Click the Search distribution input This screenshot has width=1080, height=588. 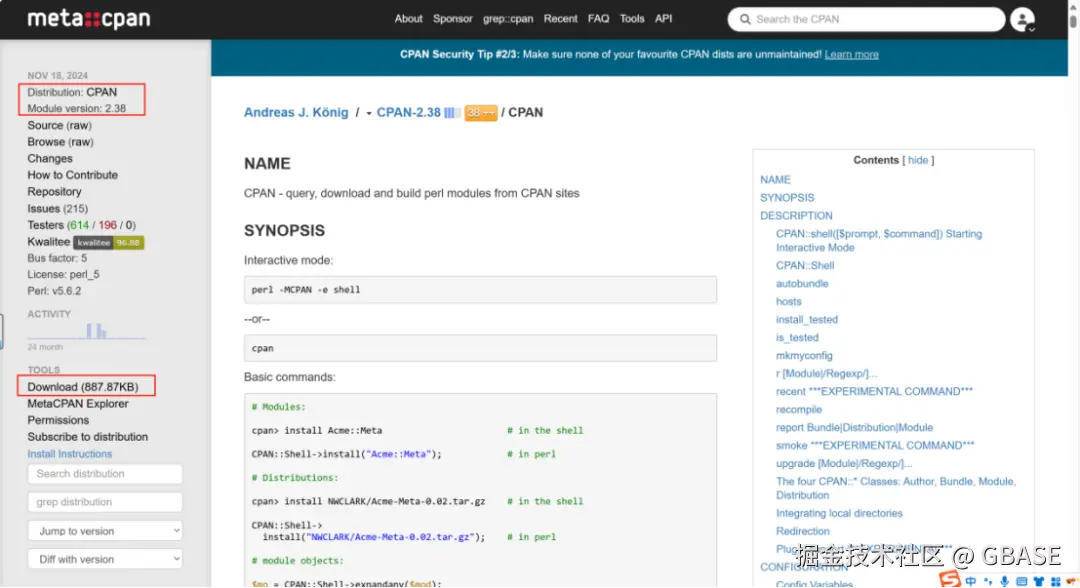(105, 474)
